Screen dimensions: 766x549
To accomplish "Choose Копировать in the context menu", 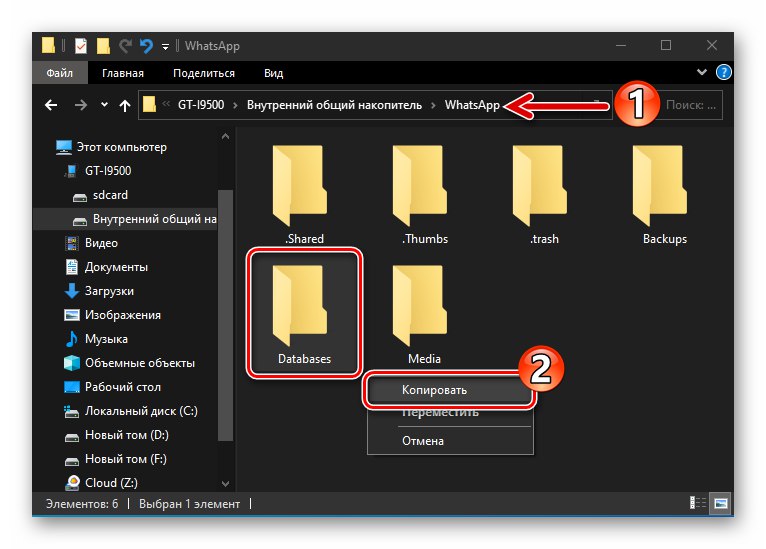I will (450, 390).
